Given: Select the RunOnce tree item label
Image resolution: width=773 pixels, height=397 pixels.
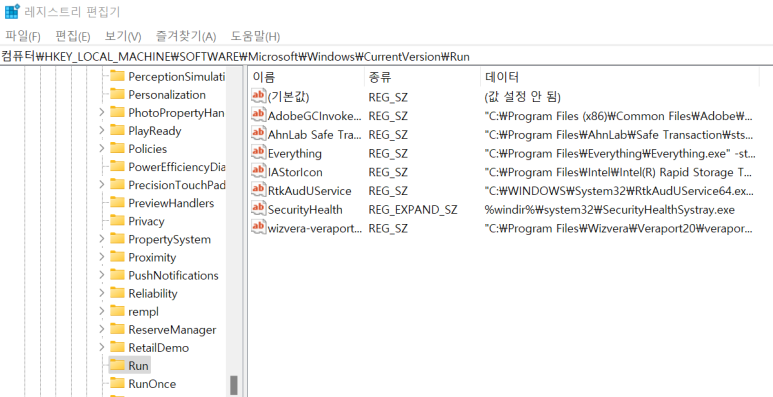Looking at the screenshot, I should 152,384.
